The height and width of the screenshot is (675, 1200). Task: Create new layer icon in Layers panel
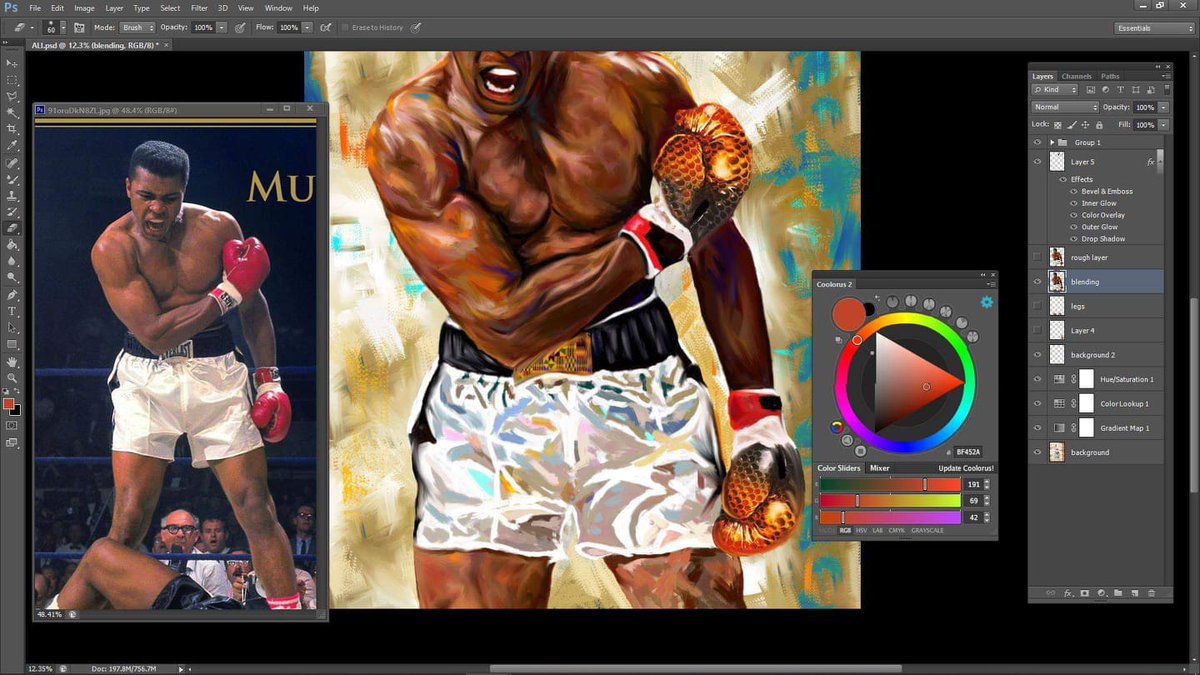1134,593
